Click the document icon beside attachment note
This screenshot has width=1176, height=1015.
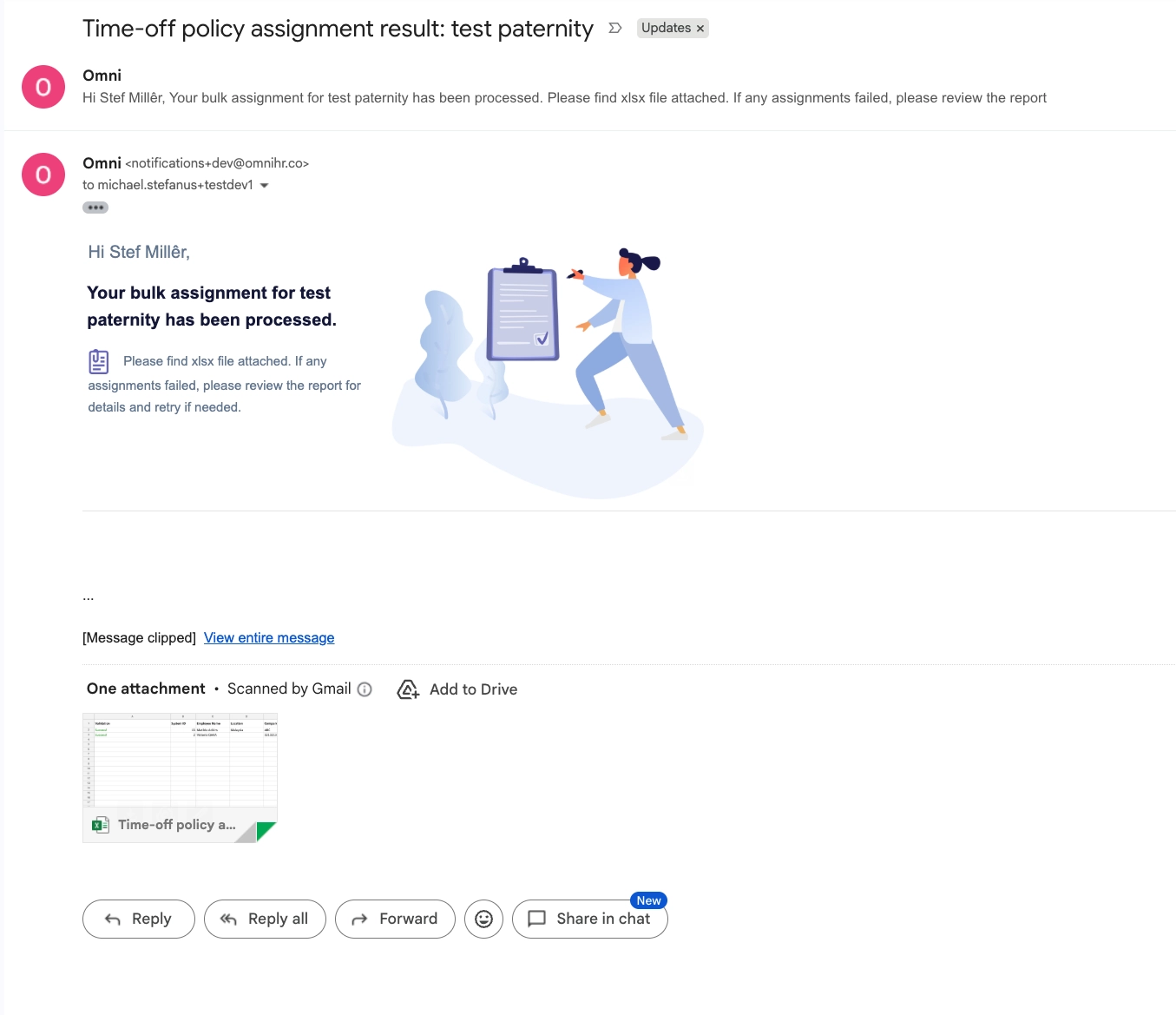pos(99,361)
